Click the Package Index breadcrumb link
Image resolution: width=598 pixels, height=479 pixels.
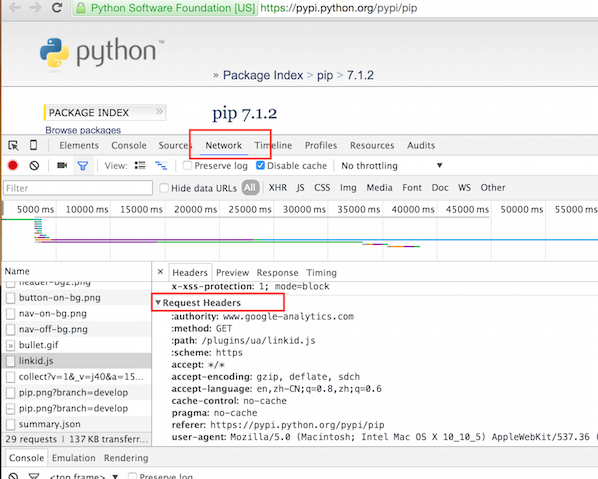263,75
